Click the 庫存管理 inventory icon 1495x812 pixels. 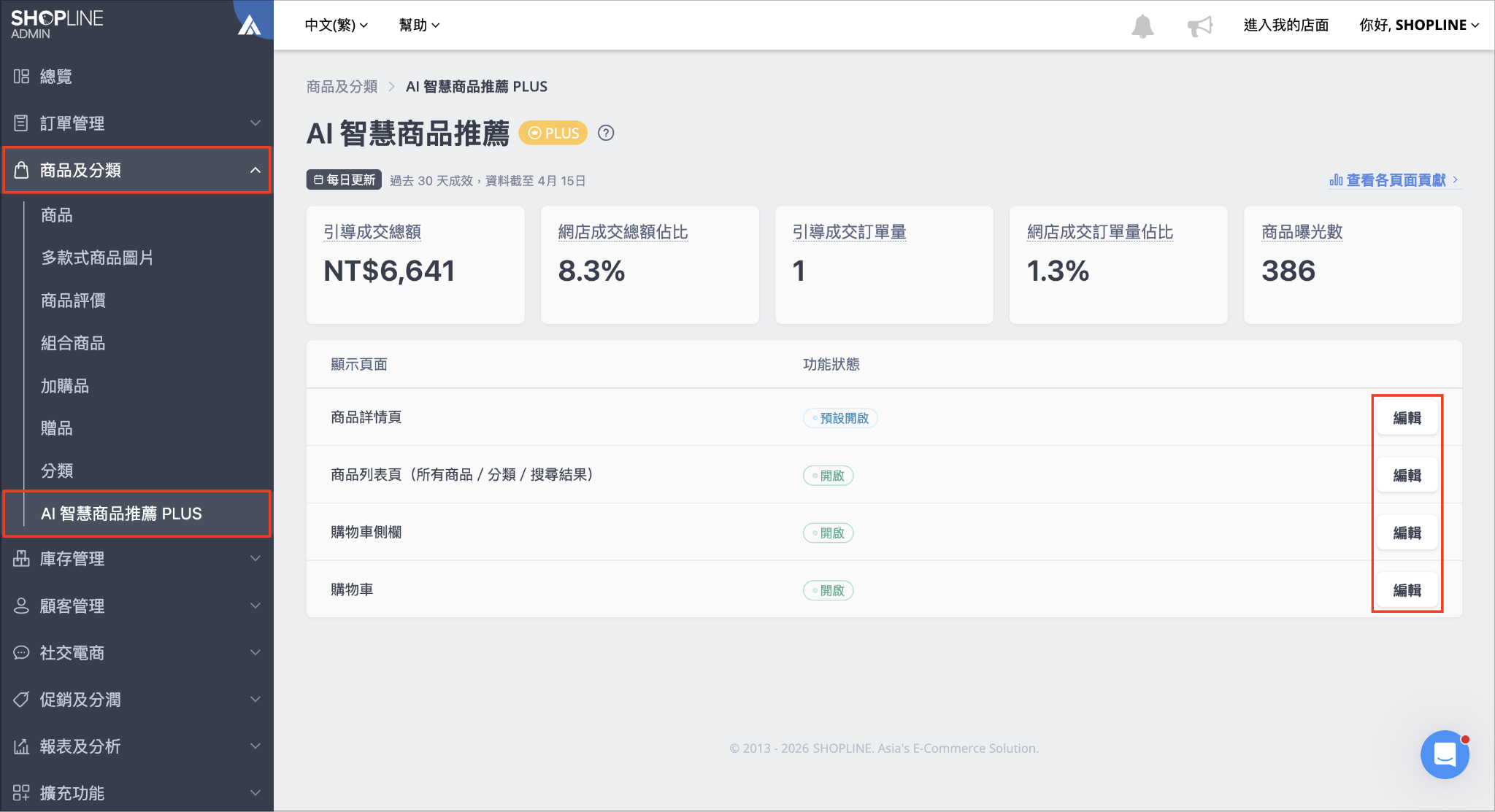click(x=21, y=559)
